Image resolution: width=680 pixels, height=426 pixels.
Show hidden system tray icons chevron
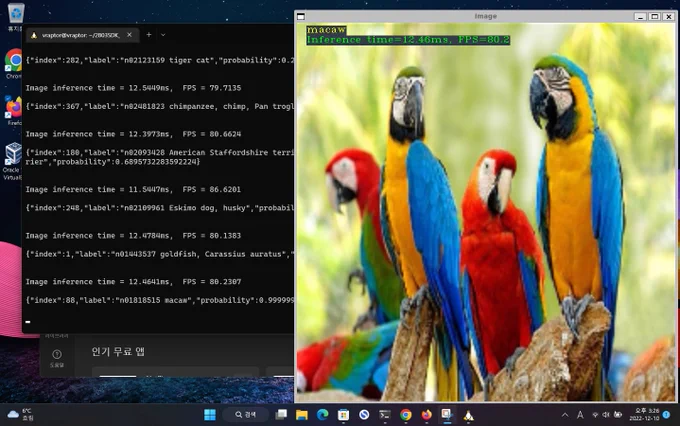[x=565, y=415]
